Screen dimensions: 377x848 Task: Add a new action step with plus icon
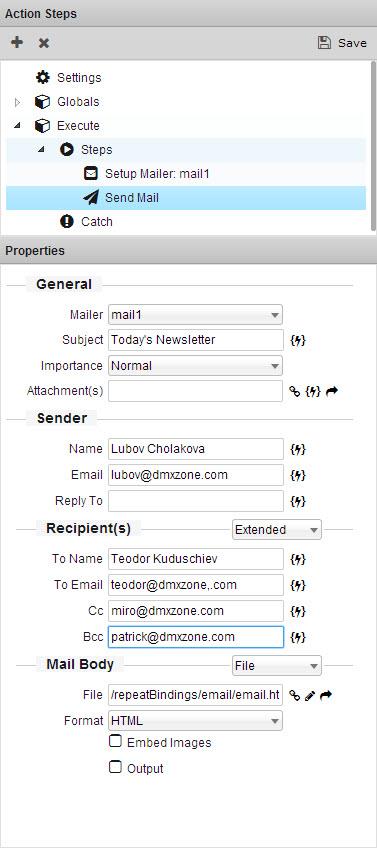17,42
